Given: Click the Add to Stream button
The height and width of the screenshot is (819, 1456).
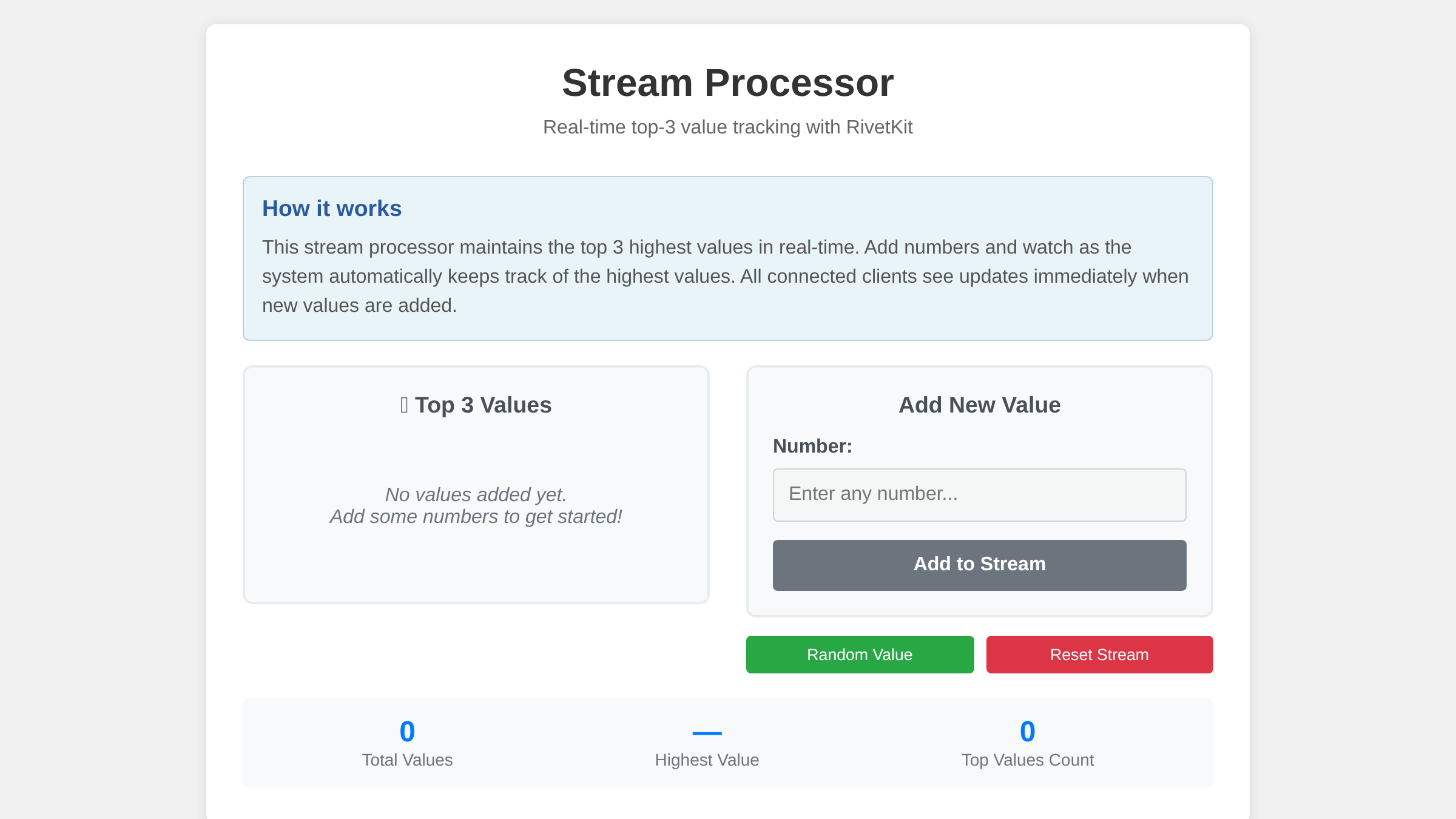Looking at the screenshot, I should [979, 564].
